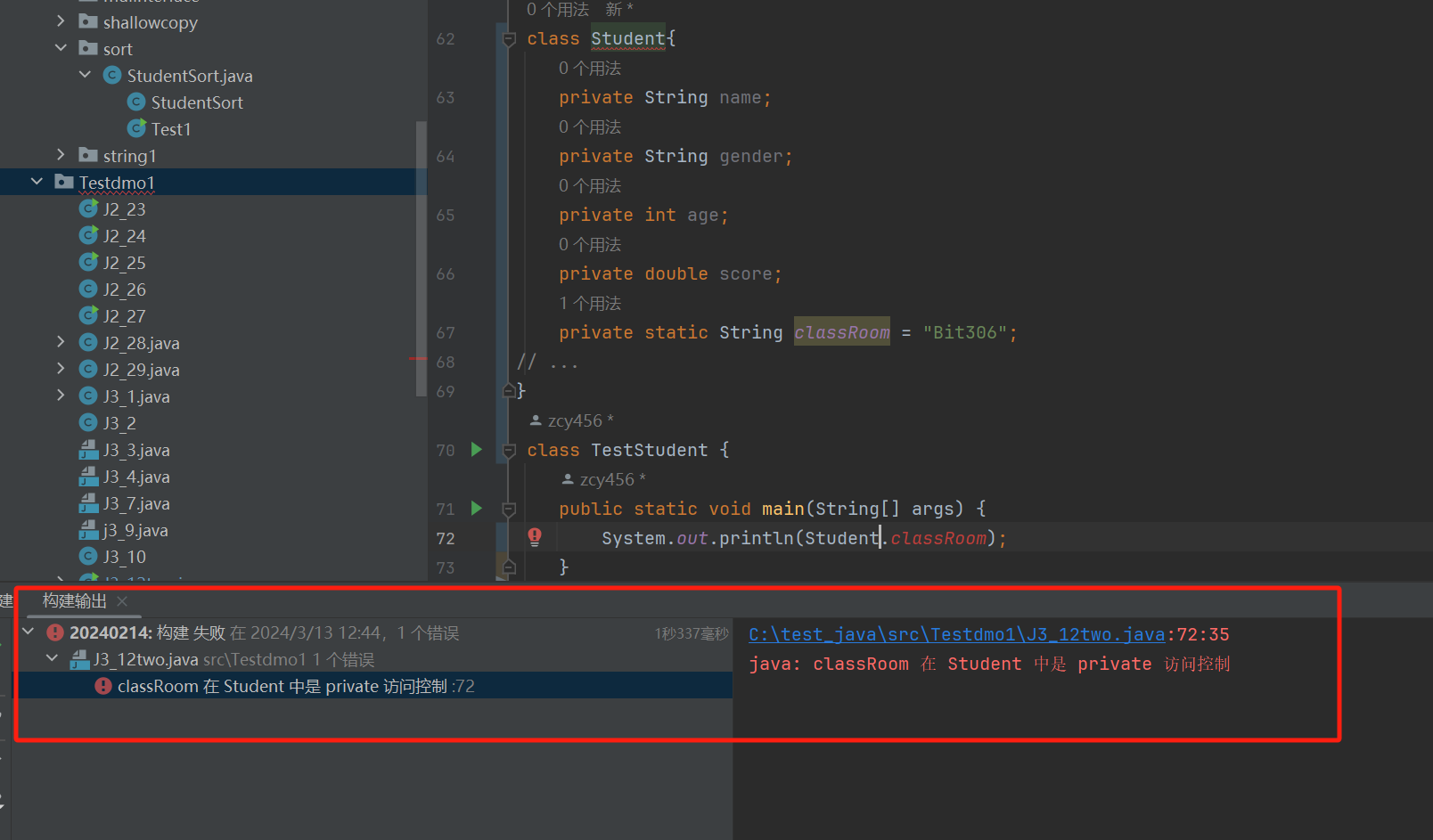Click the sort folder icon

coord(88,48)
